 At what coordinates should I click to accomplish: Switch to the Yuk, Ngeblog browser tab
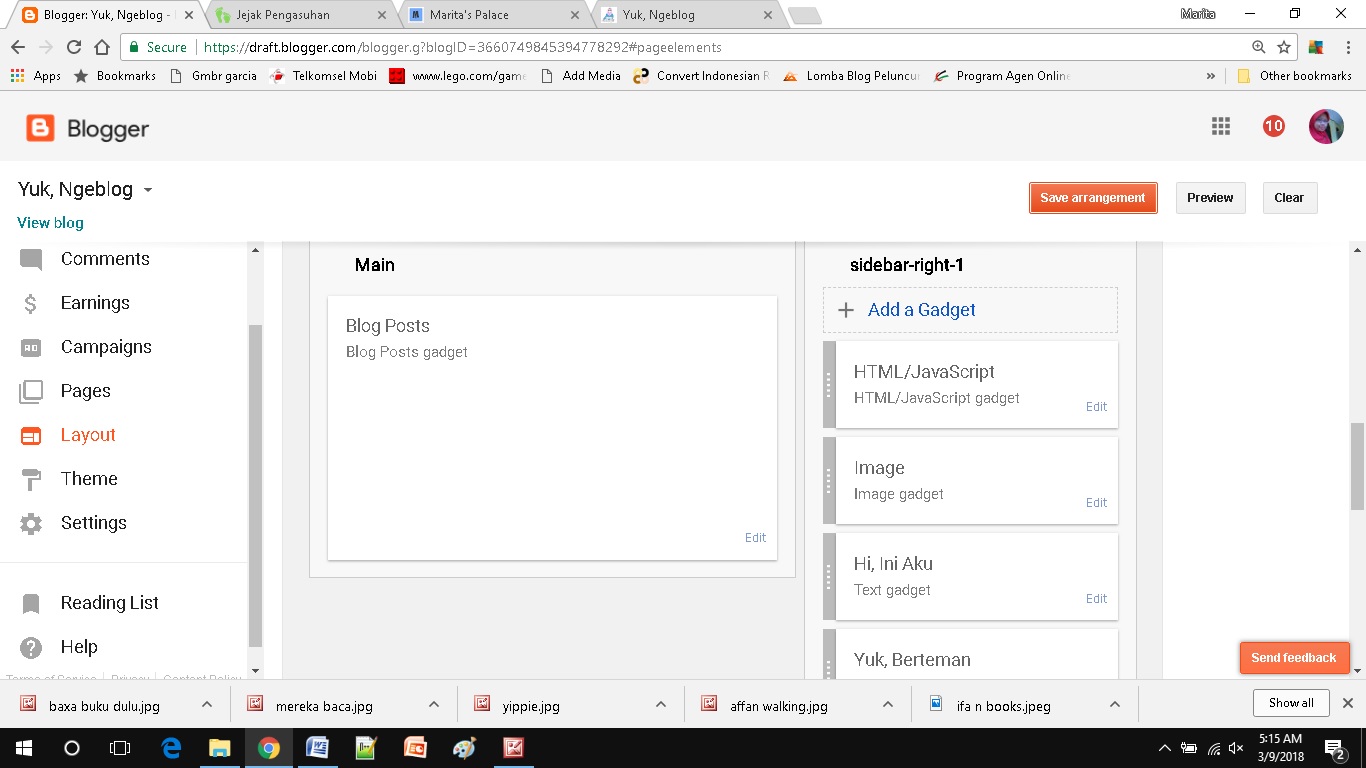(687, 15)
